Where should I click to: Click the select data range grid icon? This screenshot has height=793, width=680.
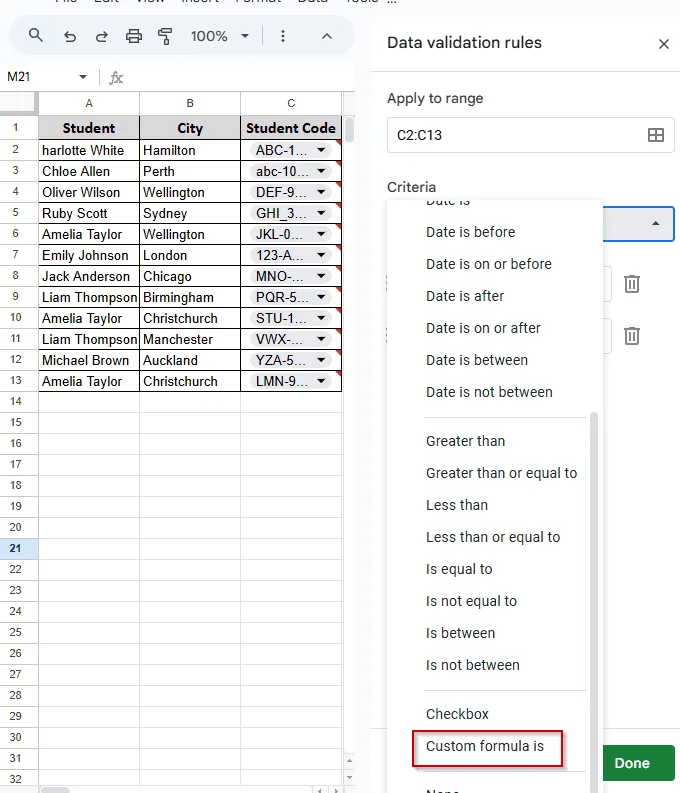pos(656,135)
